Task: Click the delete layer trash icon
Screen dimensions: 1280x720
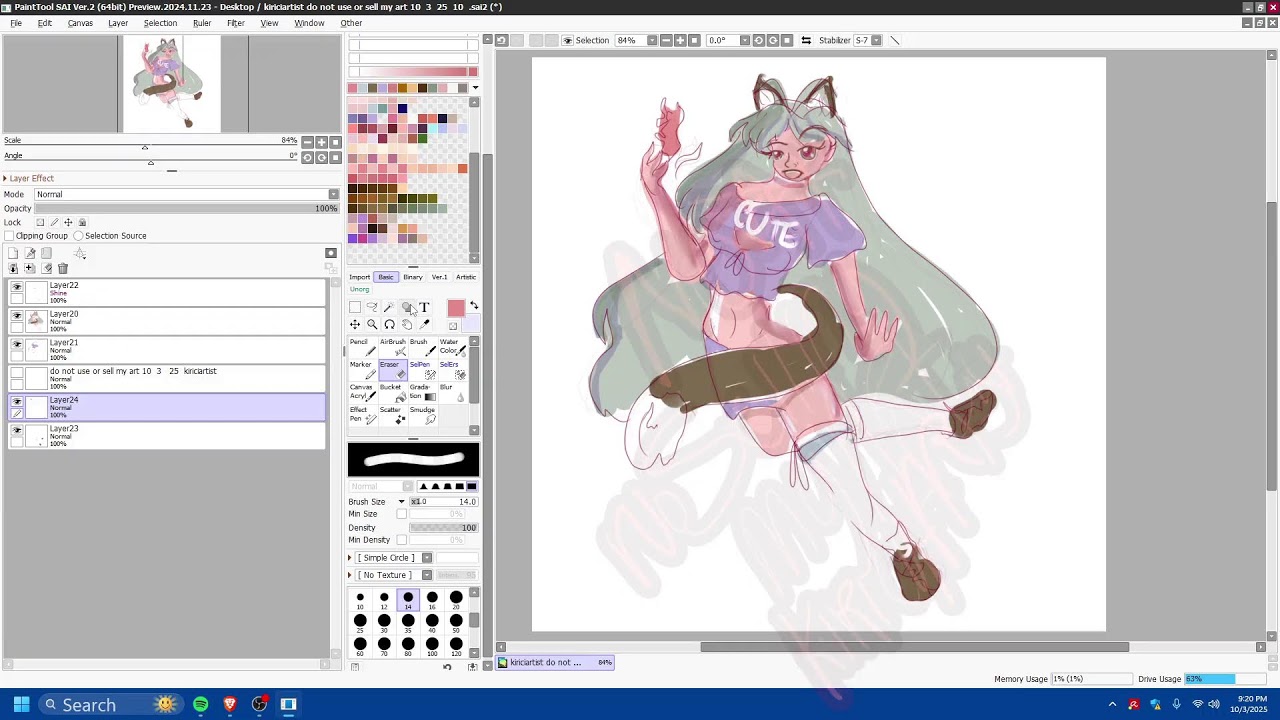Action: click(63, 268)
